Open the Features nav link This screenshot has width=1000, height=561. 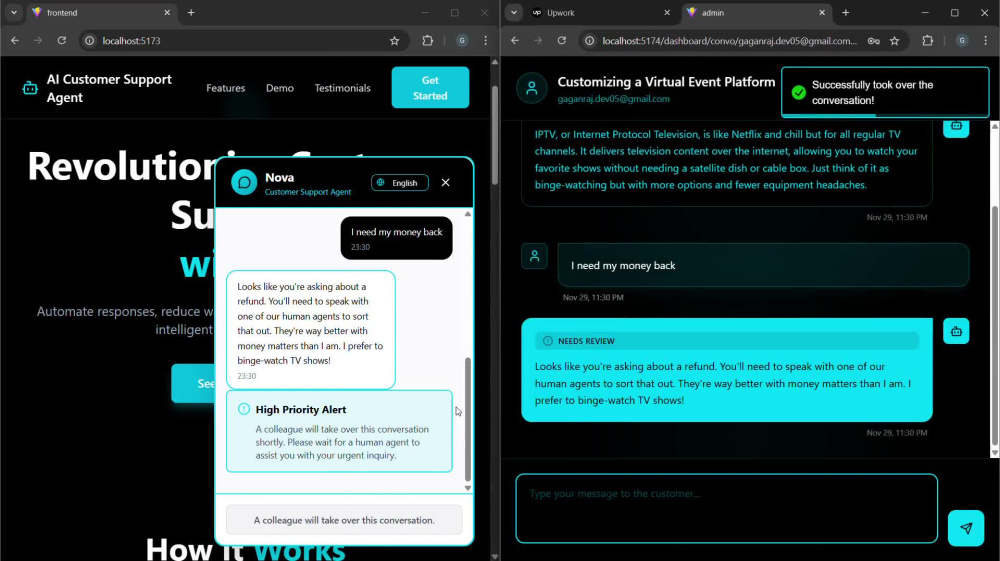(226, 88)
